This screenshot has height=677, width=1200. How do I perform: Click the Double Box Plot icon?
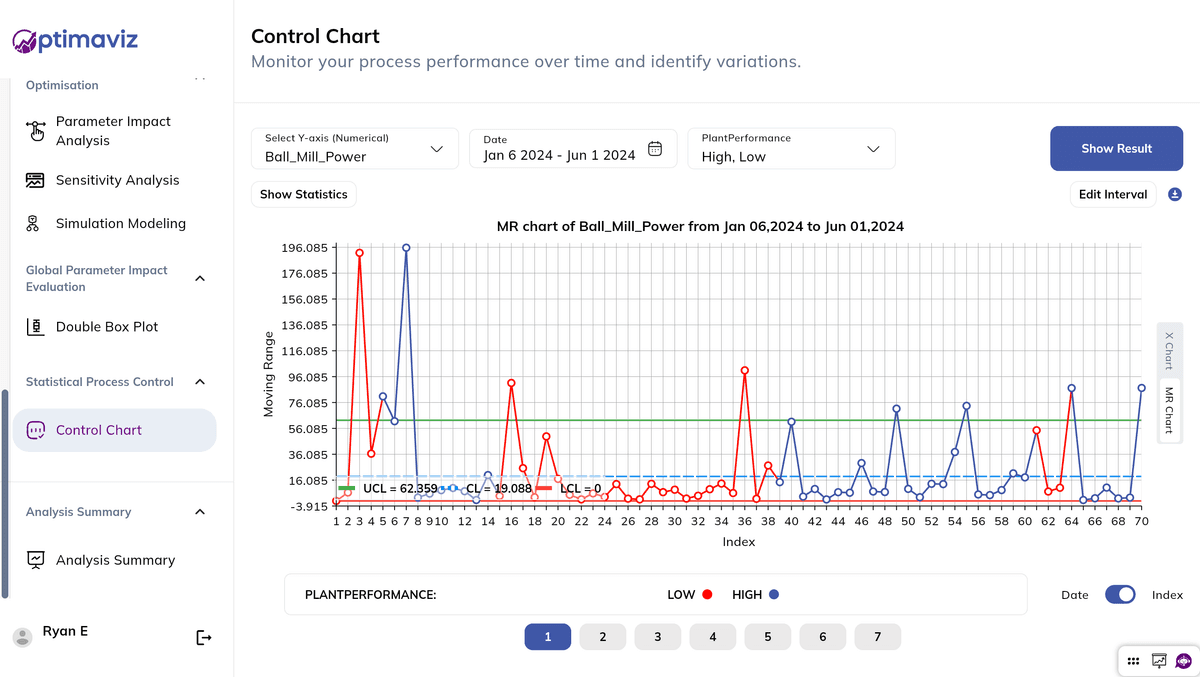point(36,327)
